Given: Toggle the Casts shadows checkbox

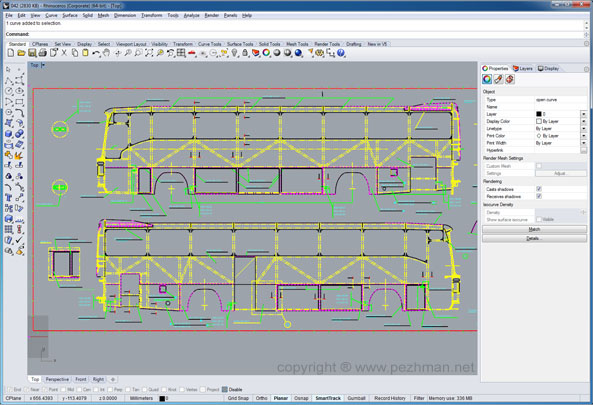Looking at the screenshot, I should (x=539, y=189).
